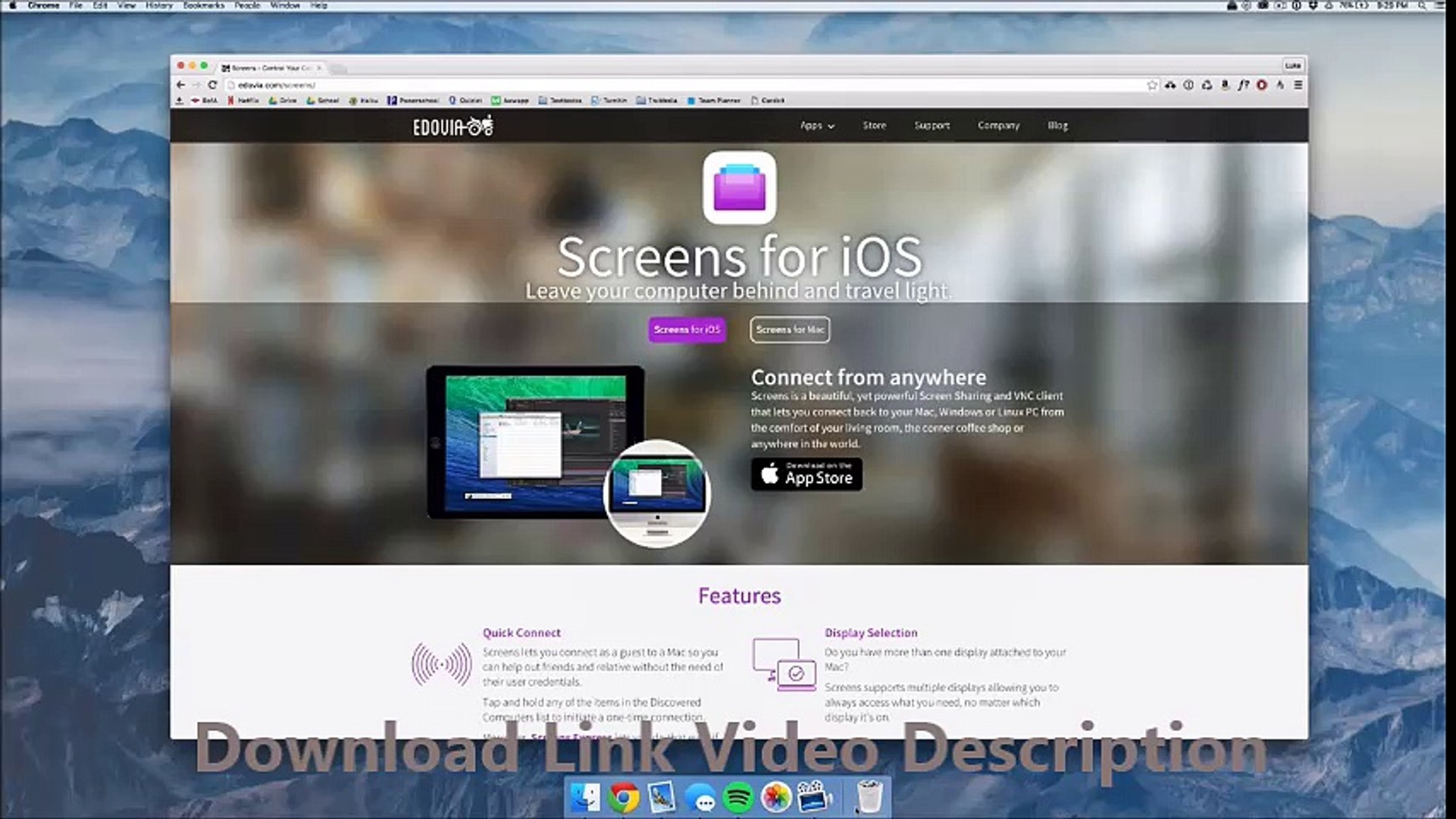Screen dimensions: 1456x819
Task: Reload the page with refresh icon
Action: click(212, 85)
